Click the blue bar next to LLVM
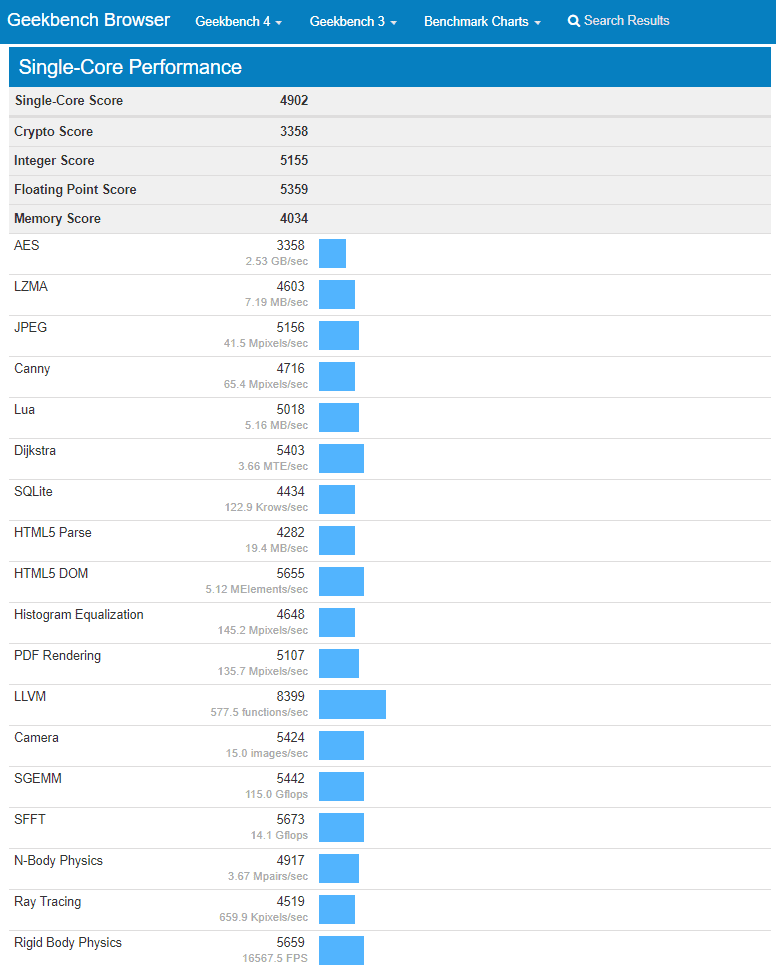The image size is (776, 971). pos(352,704)
